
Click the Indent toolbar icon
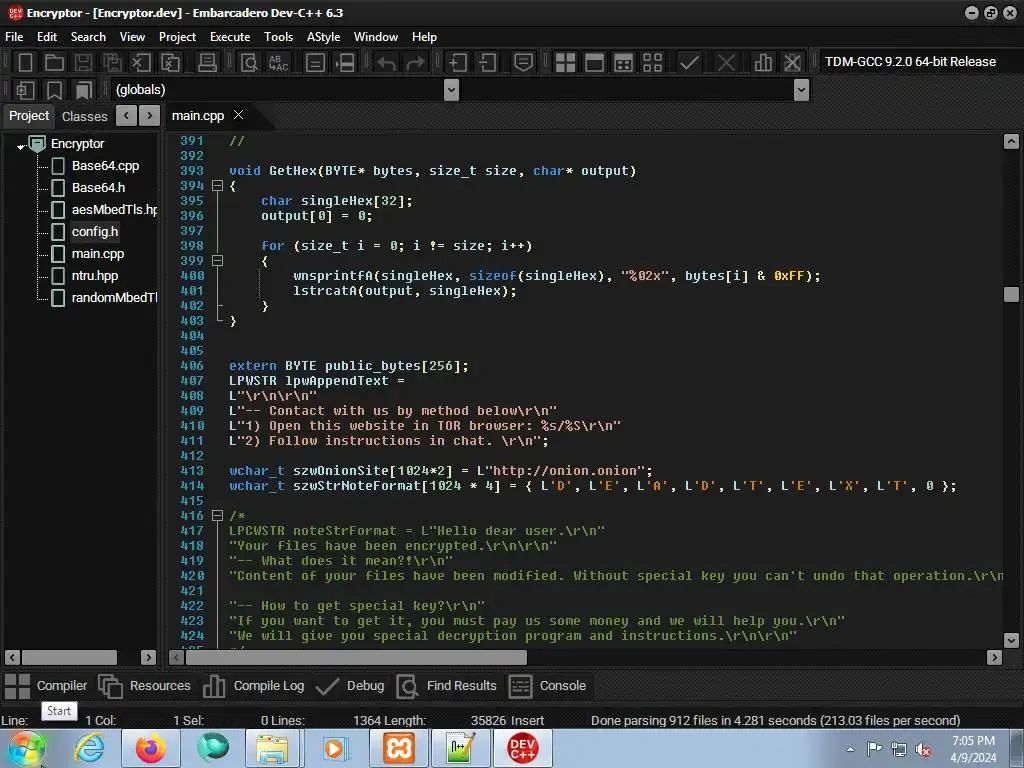pos(458,63)
